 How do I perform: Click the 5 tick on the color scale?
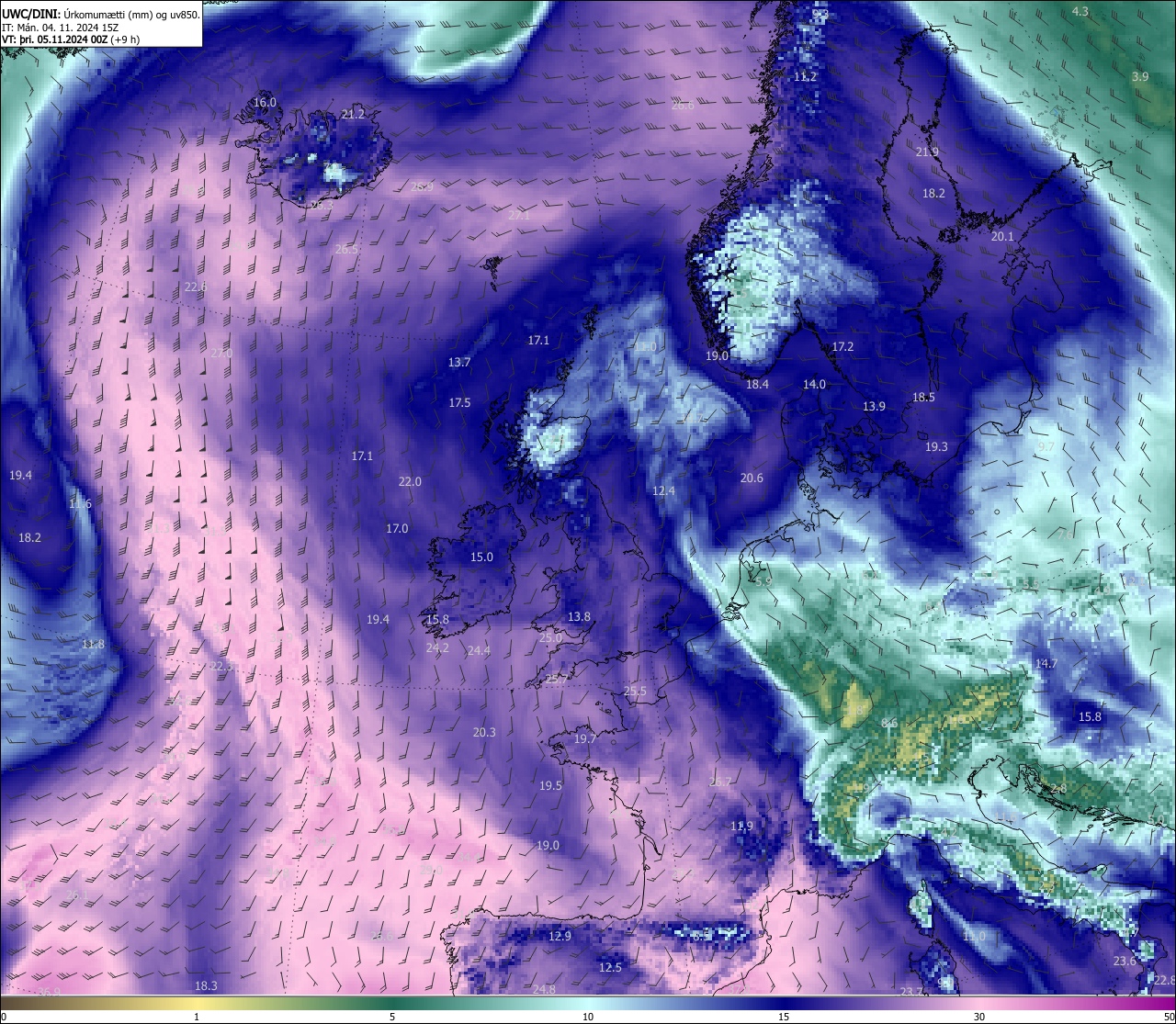coord(392,1017)
